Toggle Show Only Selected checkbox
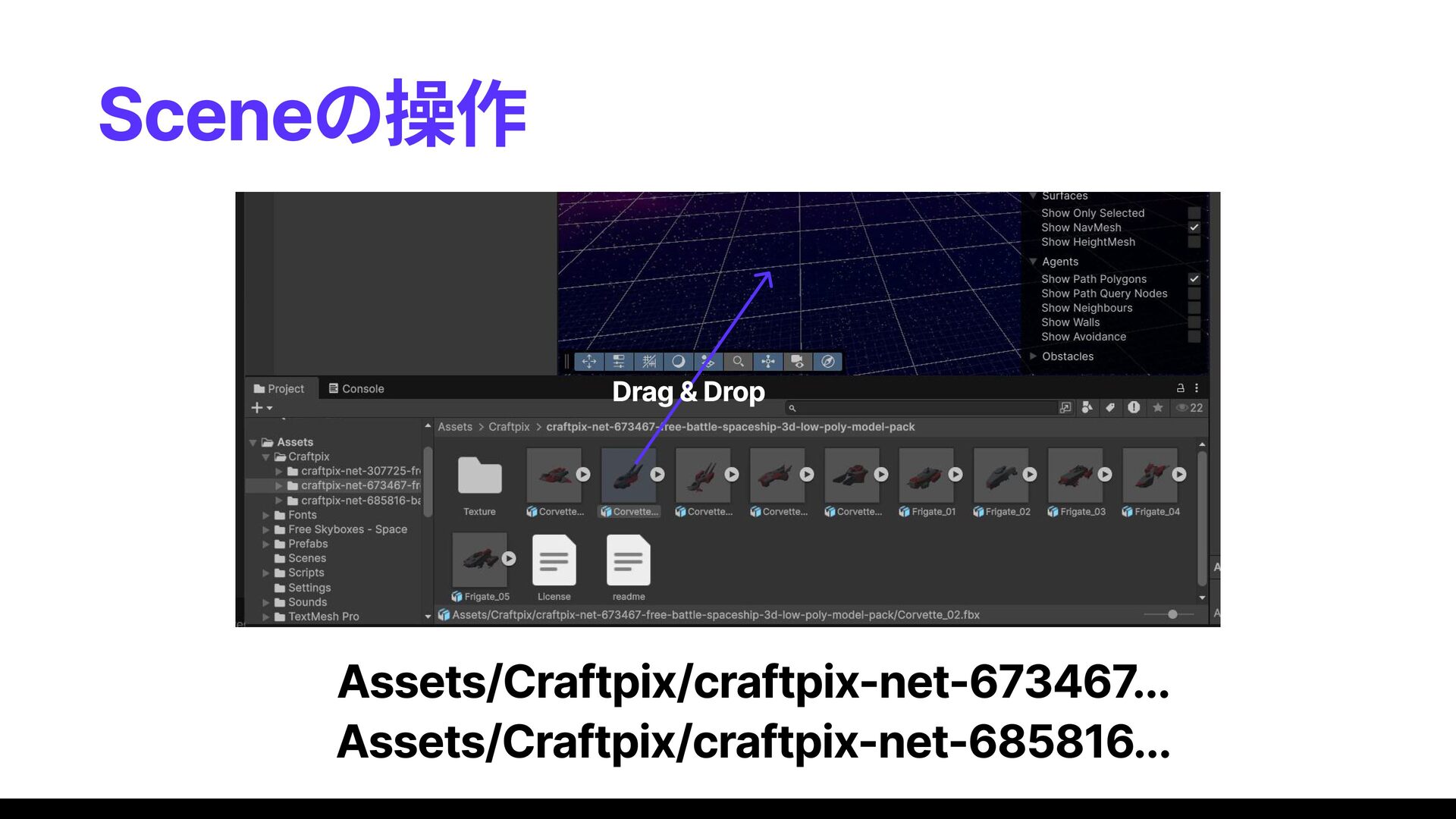 tap(1194, 213)
